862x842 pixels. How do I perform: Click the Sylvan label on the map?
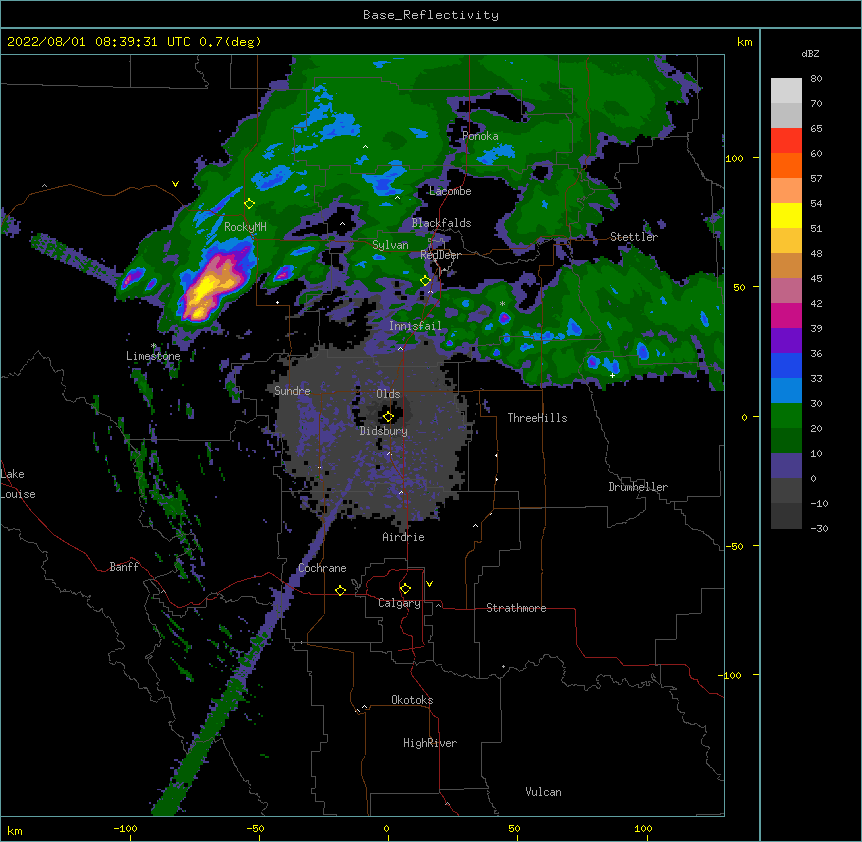[390, 245]
